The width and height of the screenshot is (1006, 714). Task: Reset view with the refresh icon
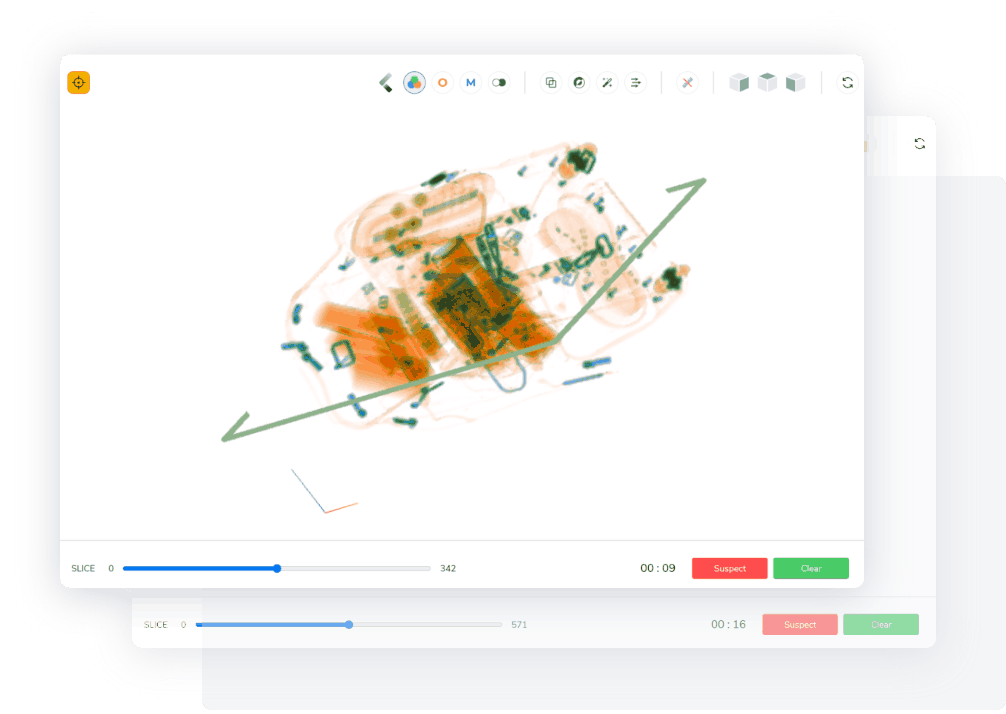coord(847,83)
